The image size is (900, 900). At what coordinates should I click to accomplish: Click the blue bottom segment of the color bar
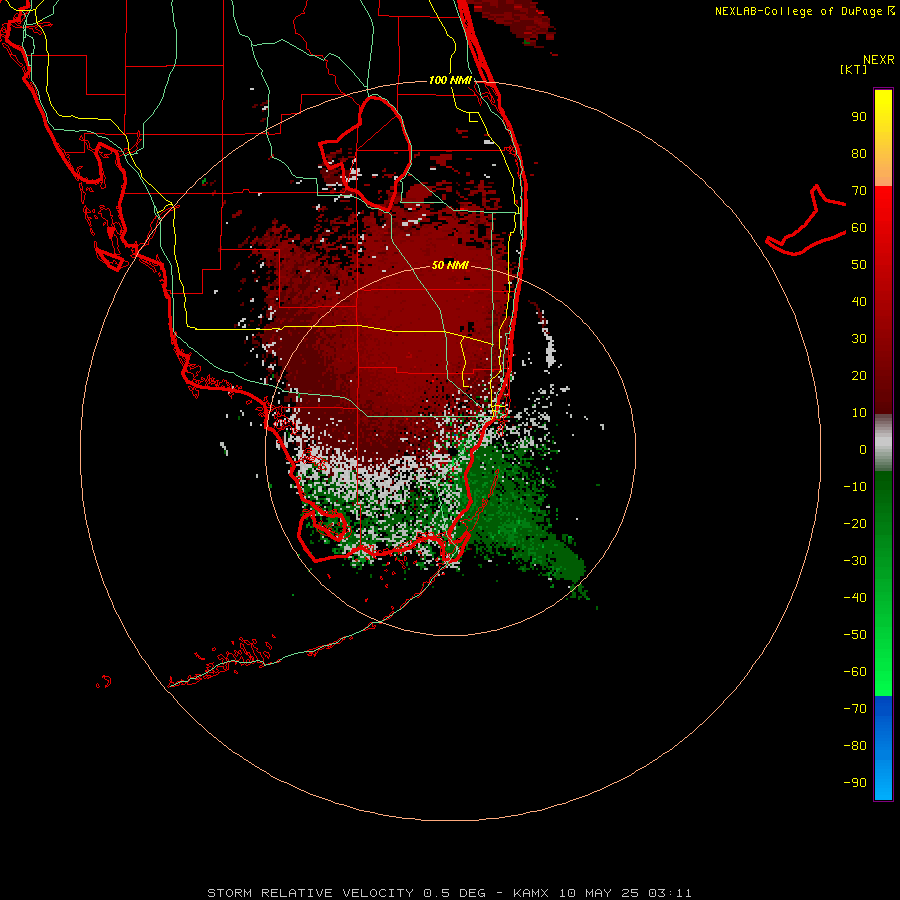click(883, 747)
